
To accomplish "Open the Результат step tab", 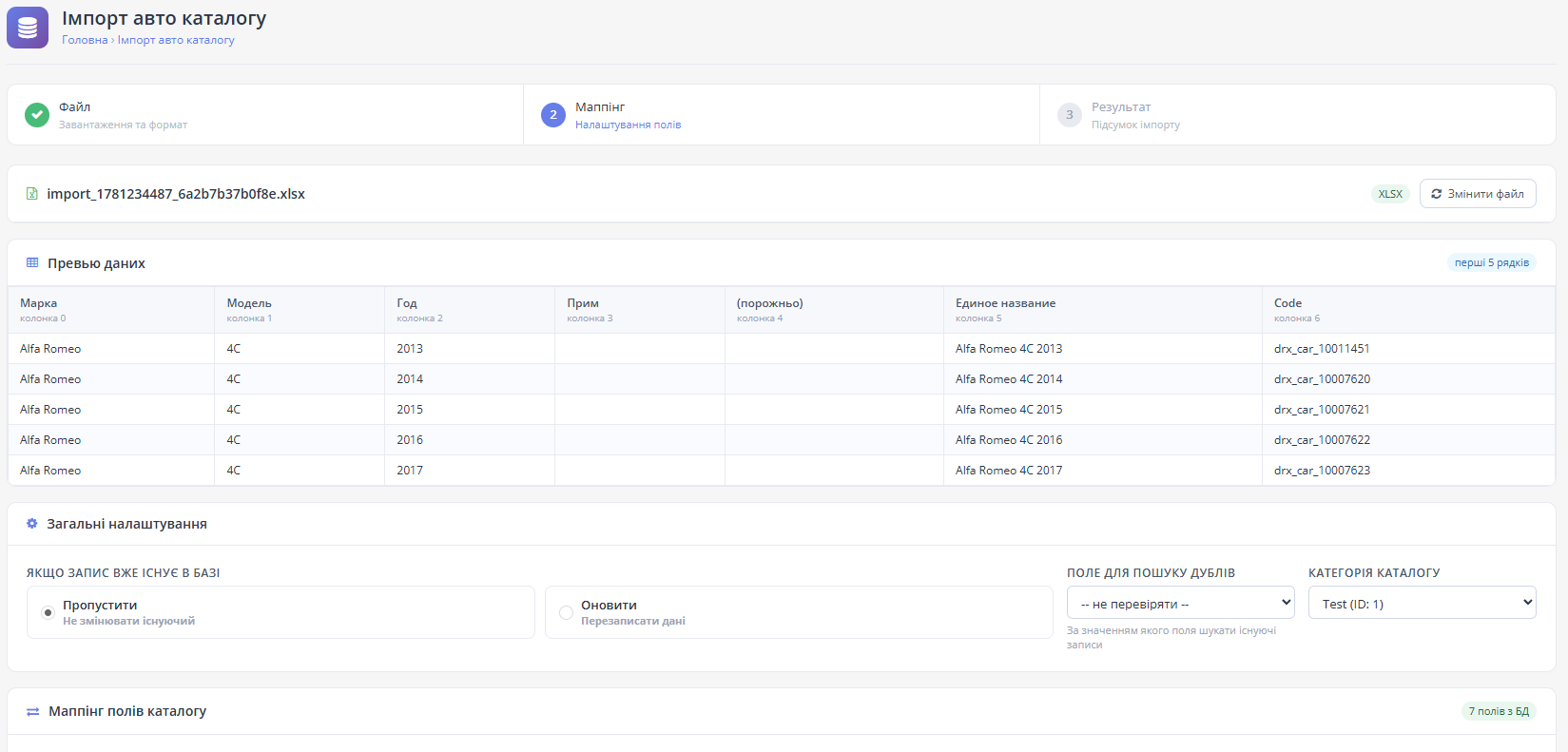I will coord(1297,115).
